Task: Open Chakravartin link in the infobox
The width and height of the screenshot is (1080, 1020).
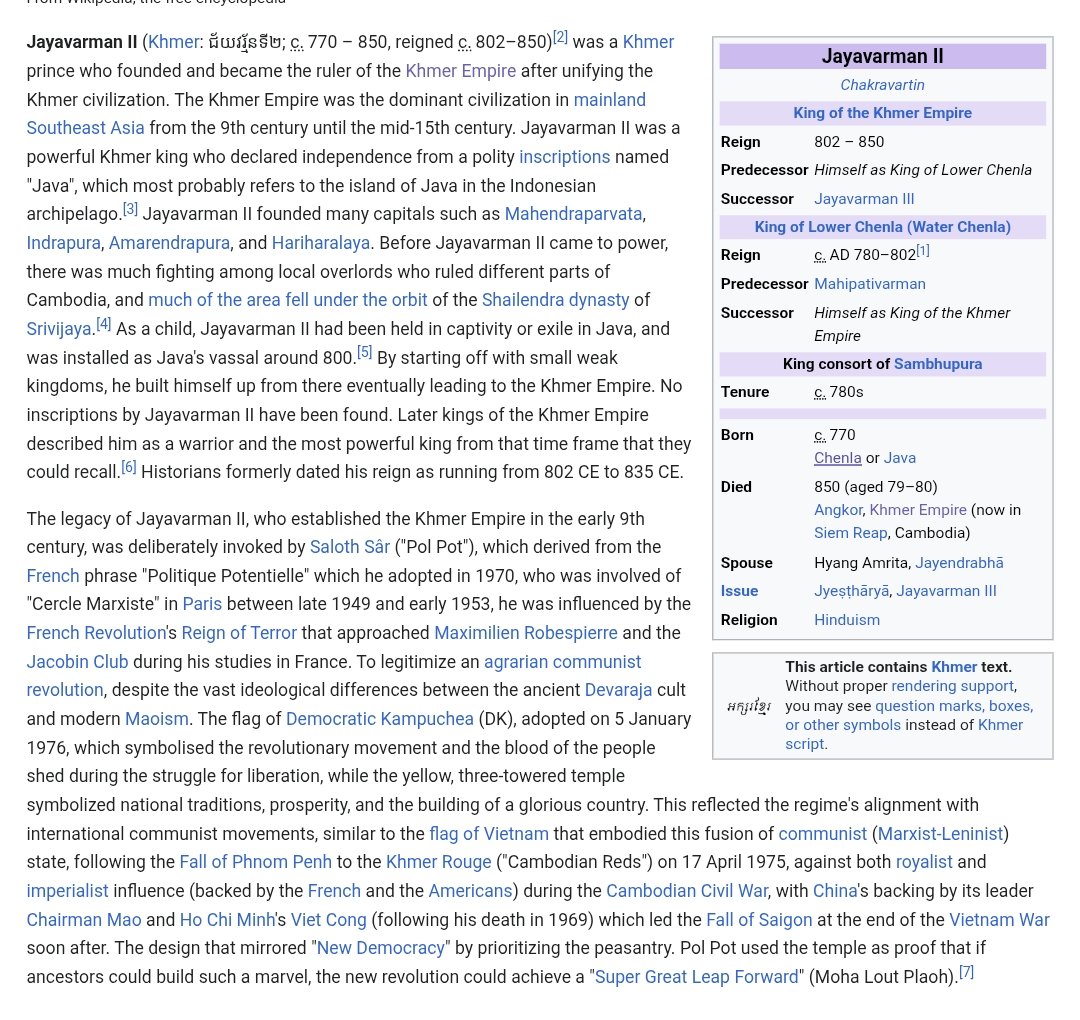Action: (x=882, y=85)
